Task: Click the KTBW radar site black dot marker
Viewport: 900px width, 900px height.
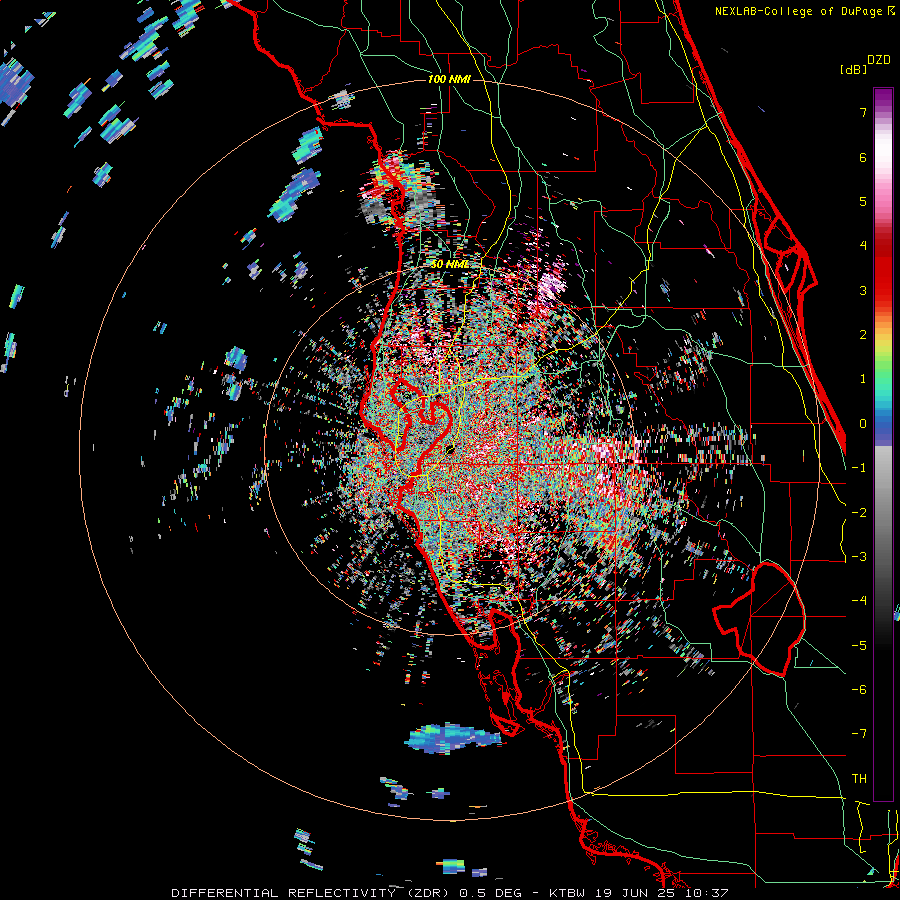Action: click(450, 449)
